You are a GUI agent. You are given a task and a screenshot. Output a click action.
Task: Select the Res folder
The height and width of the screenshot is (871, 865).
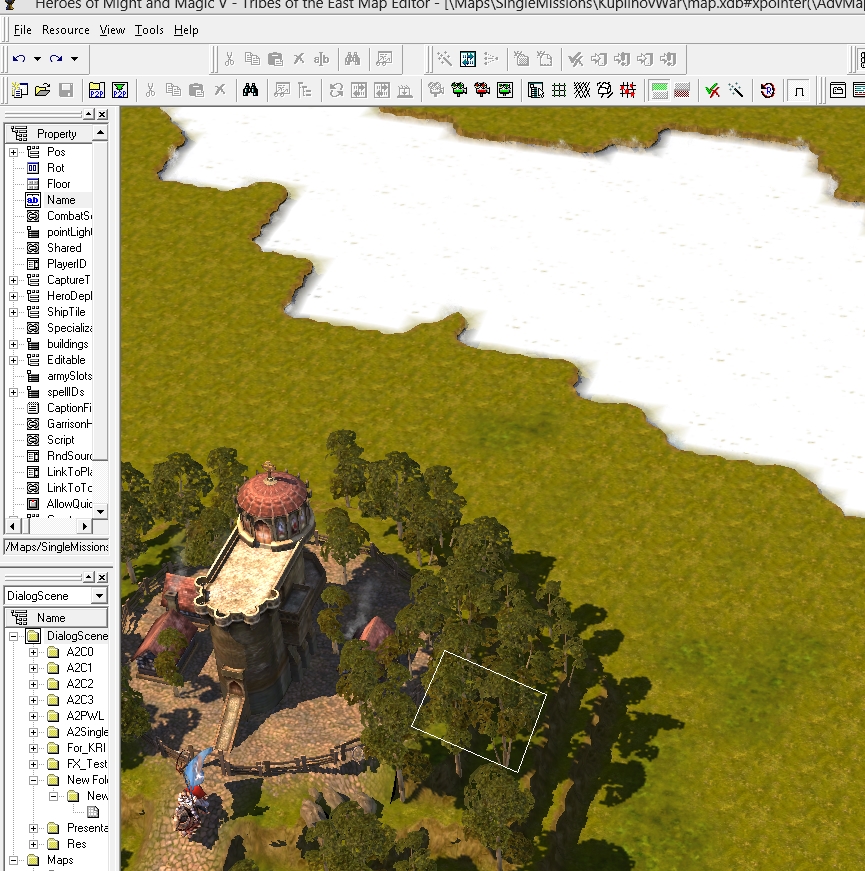click(x=67, y=844)
